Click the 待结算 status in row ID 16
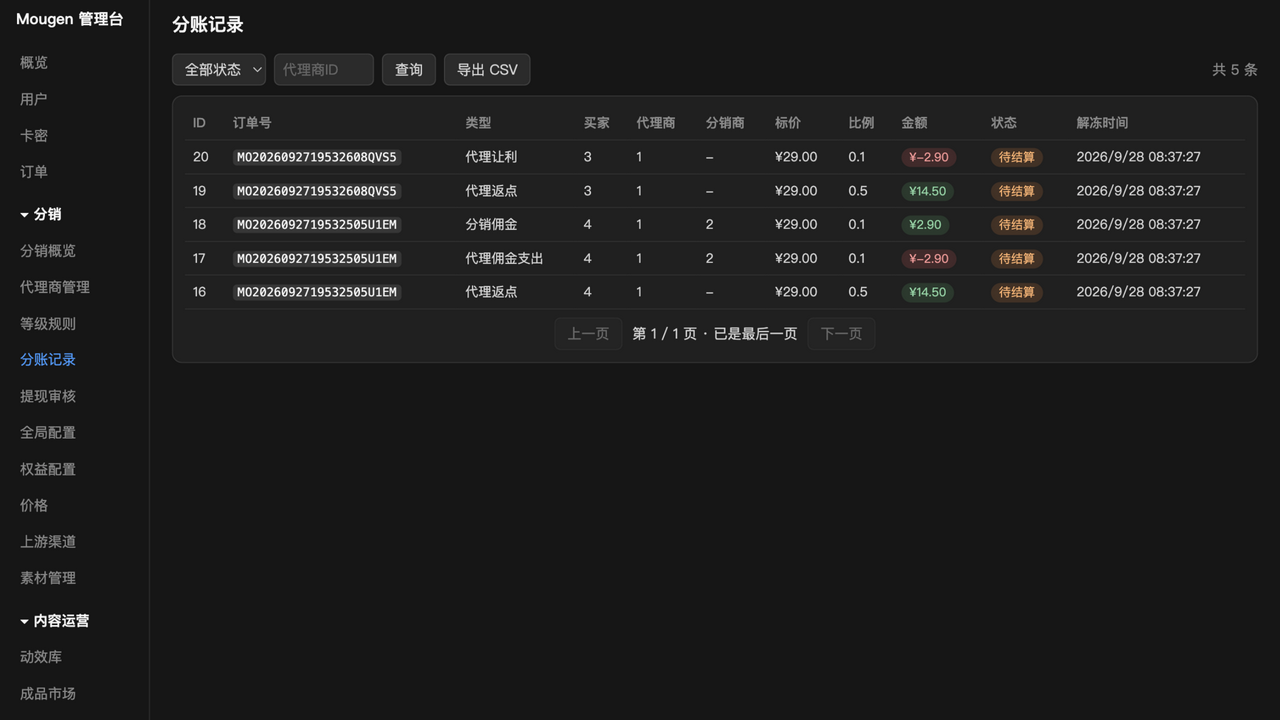Screen dimensions: 1280x720 [1017, 293]
